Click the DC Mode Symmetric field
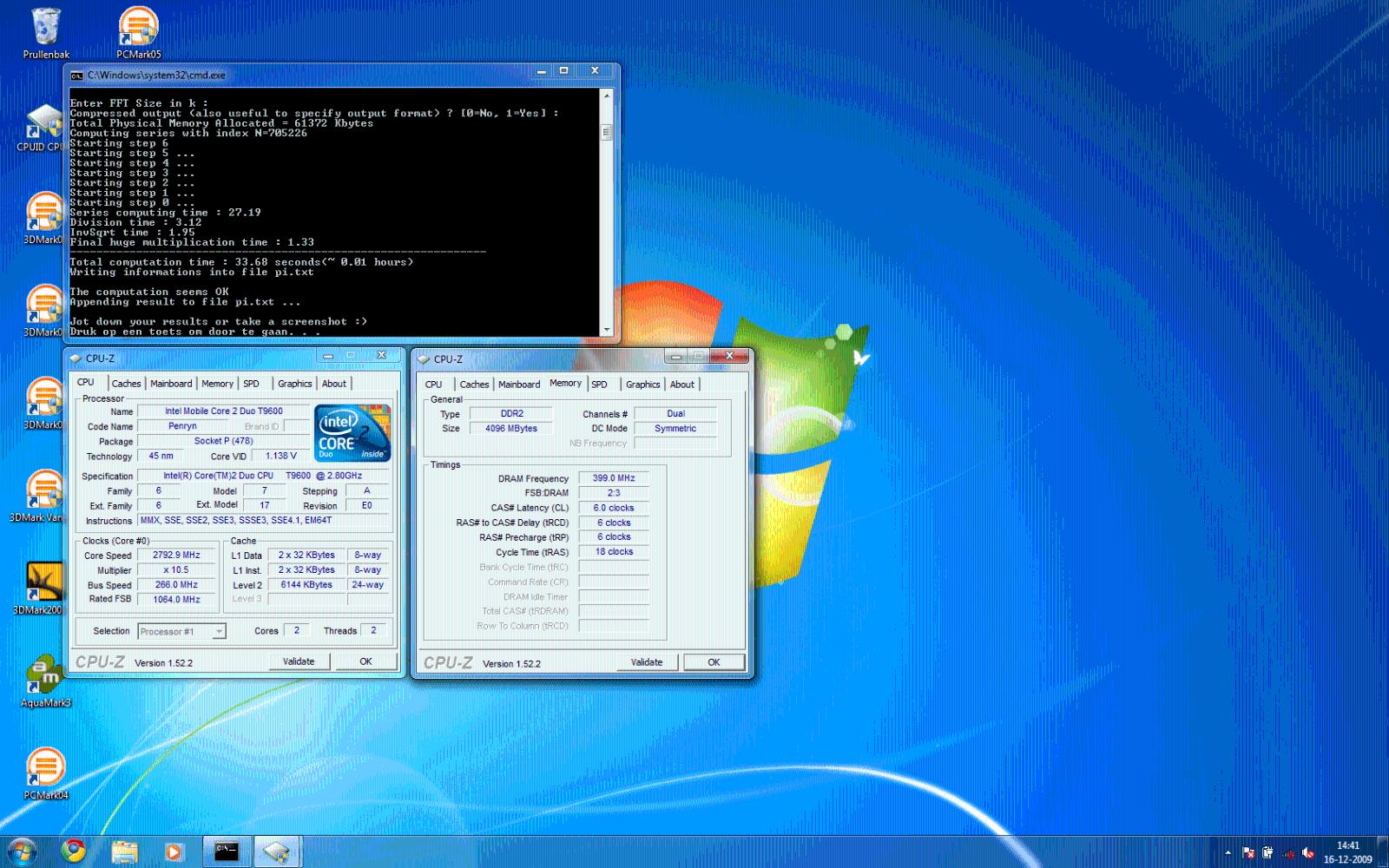 (675, 429)
